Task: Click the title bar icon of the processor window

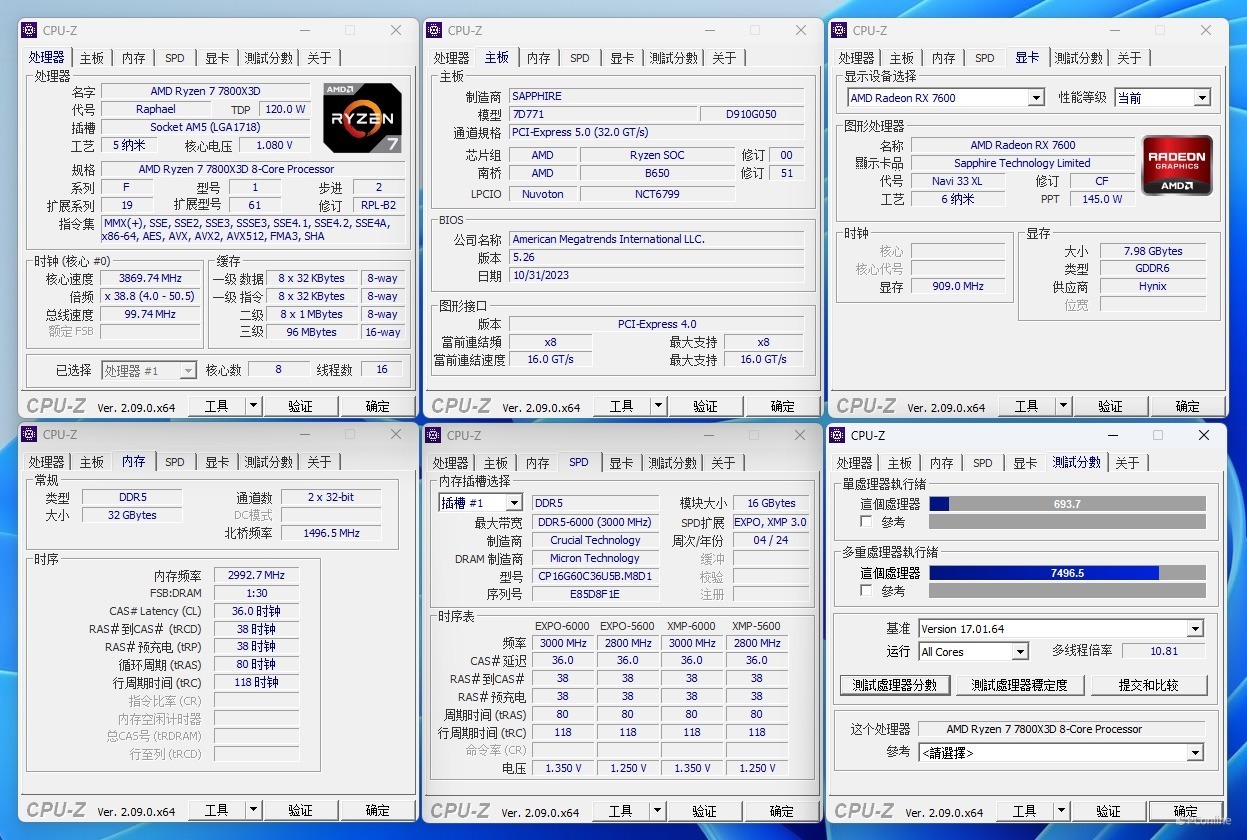Action: click(29, 31)
